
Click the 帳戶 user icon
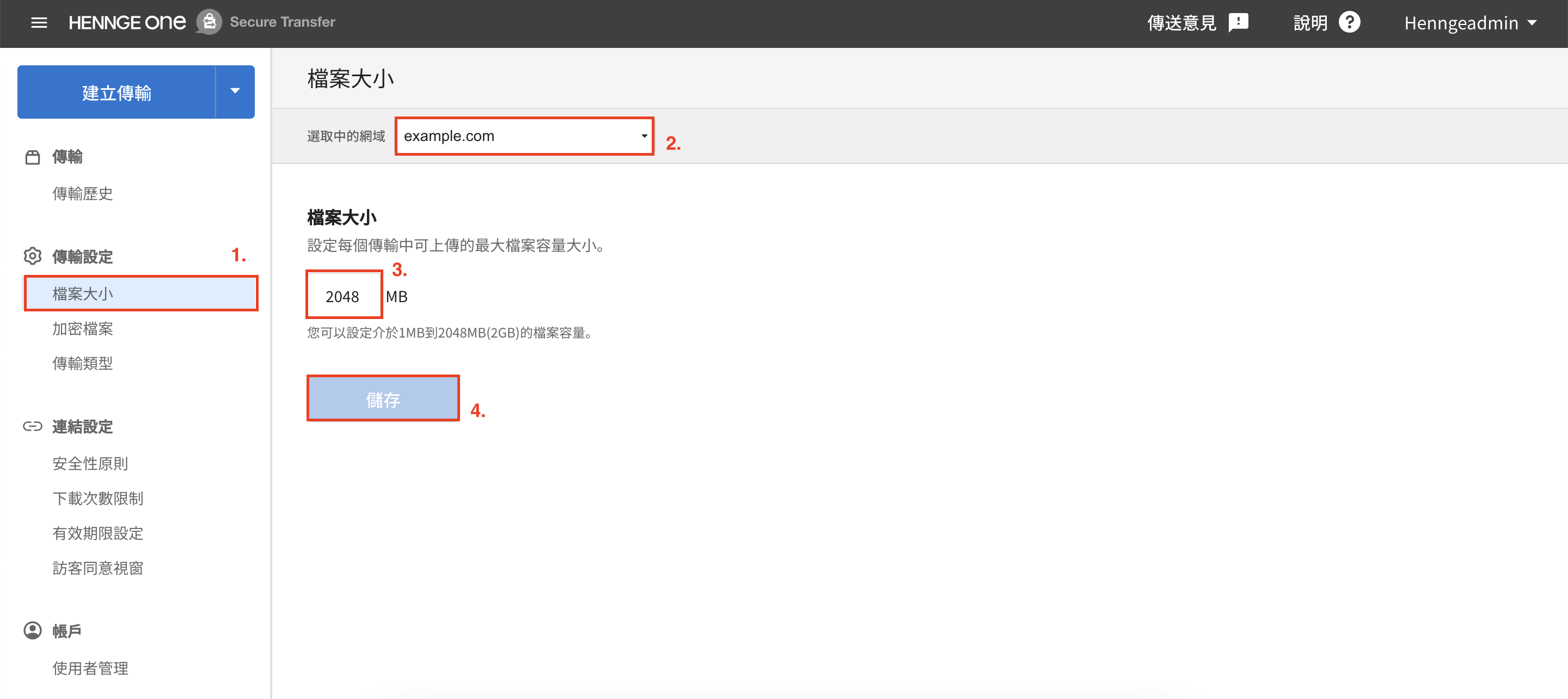tap(32, 630)
